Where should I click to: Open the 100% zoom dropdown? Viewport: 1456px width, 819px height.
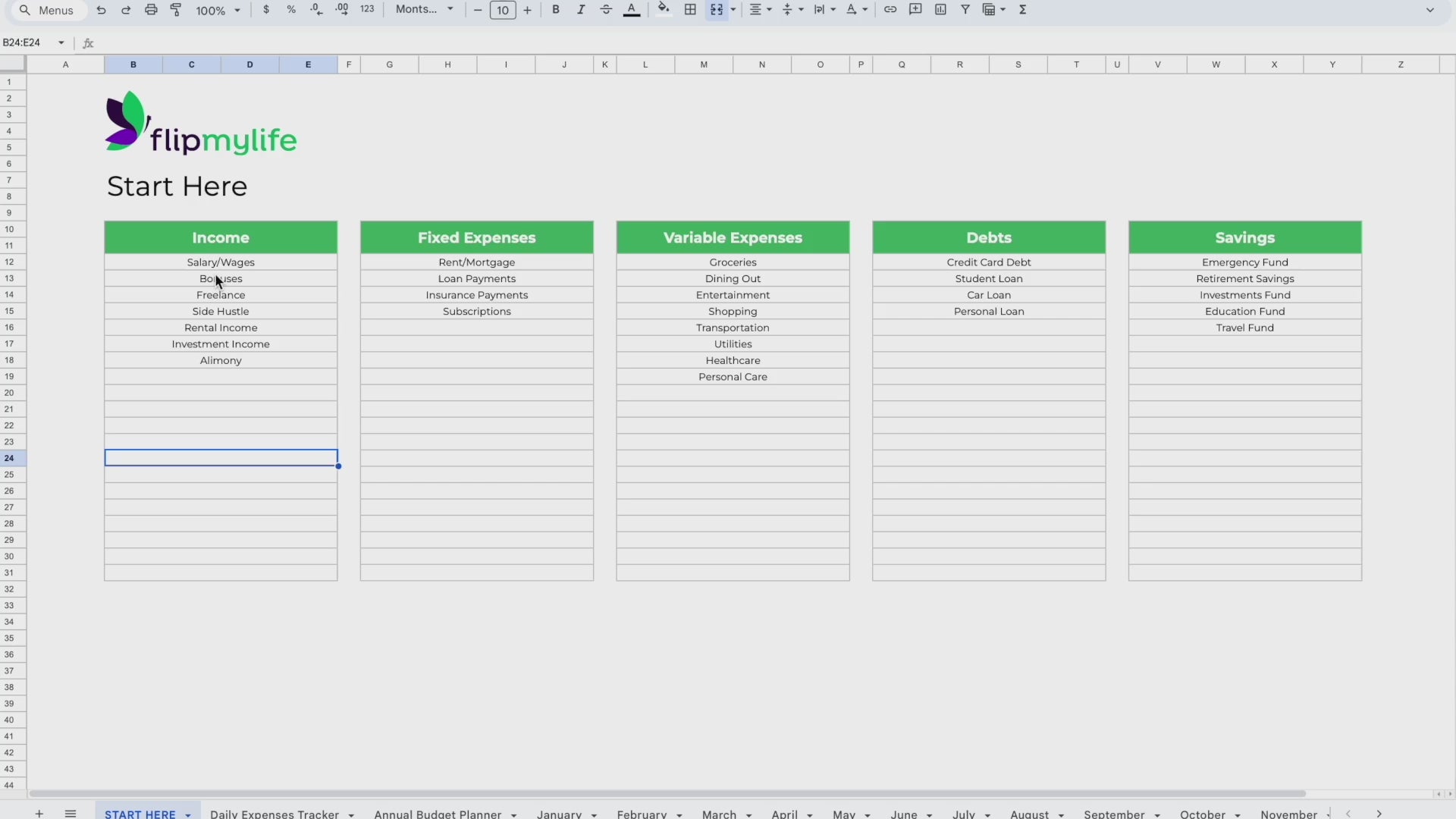(218, 10)
